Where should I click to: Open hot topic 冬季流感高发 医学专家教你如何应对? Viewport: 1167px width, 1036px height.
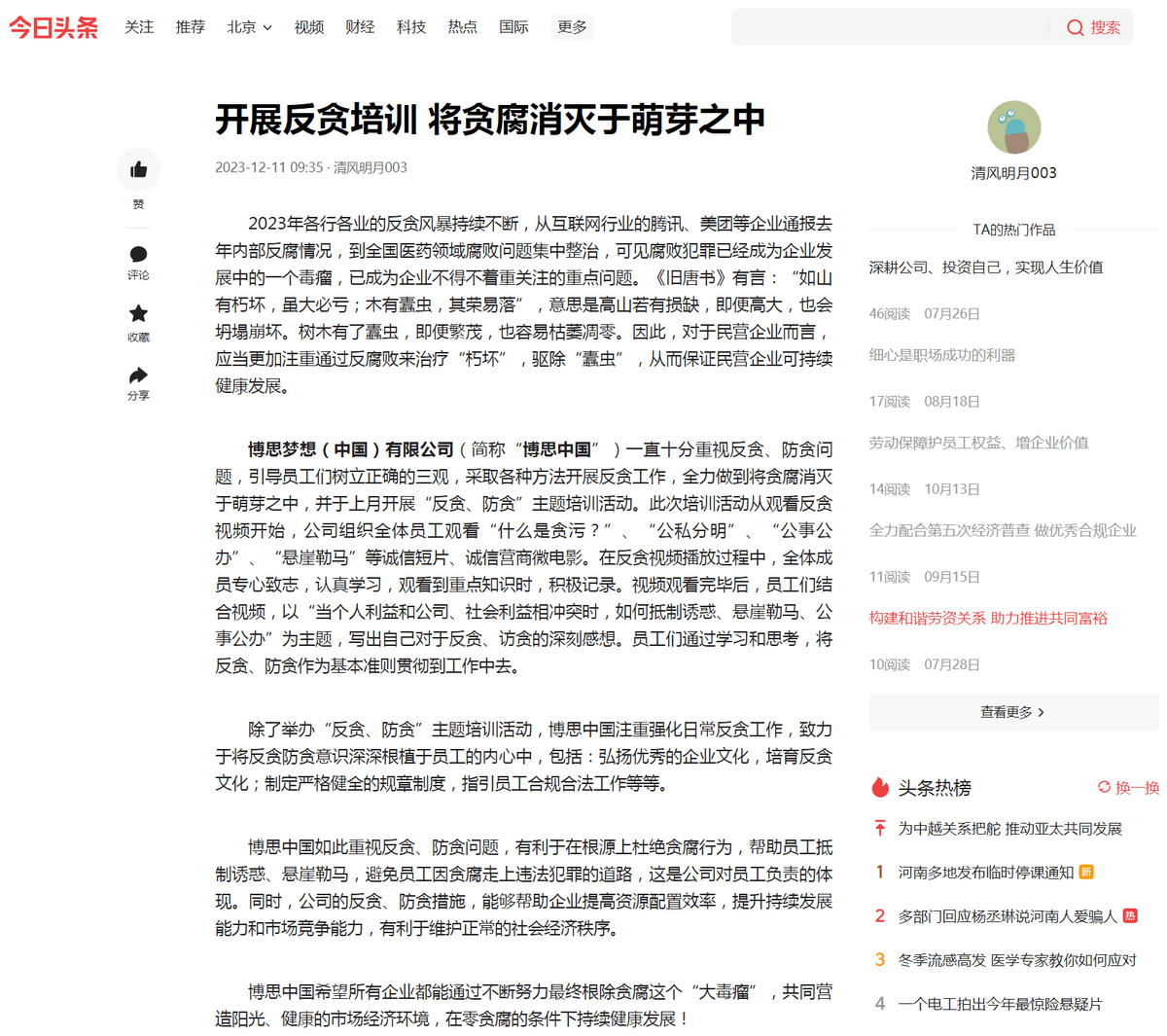click(1017, 960)
